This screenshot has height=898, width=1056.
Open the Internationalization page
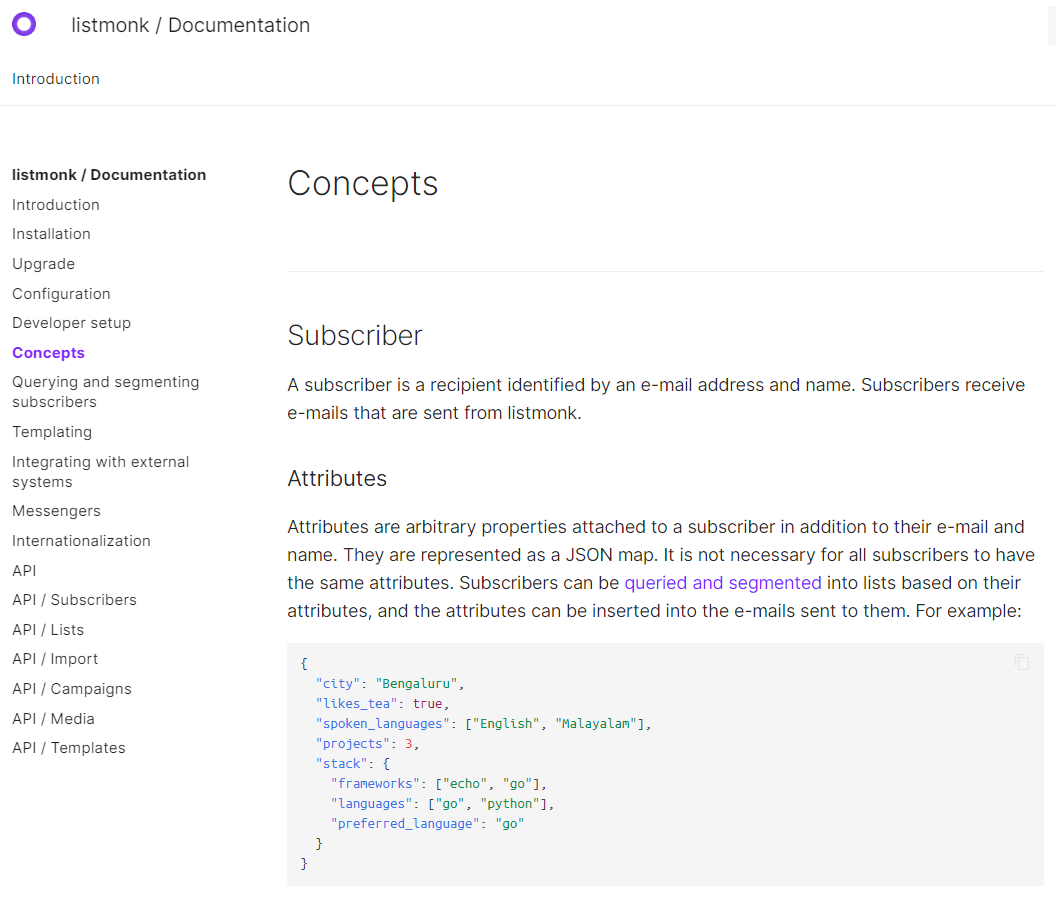coord(81,540)
